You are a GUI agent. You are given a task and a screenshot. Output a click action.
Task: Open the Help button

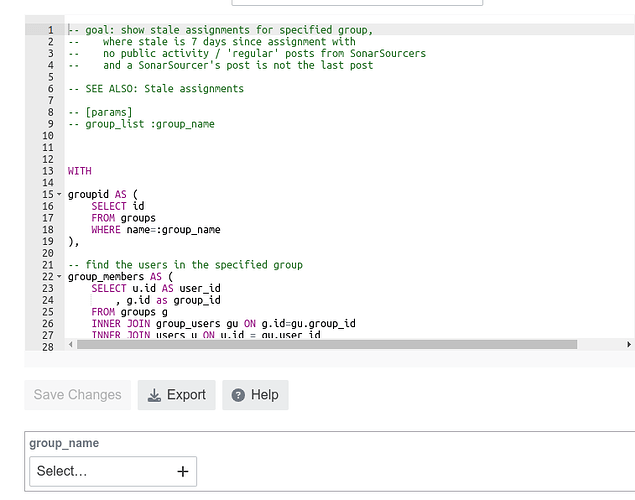point(255,395)
